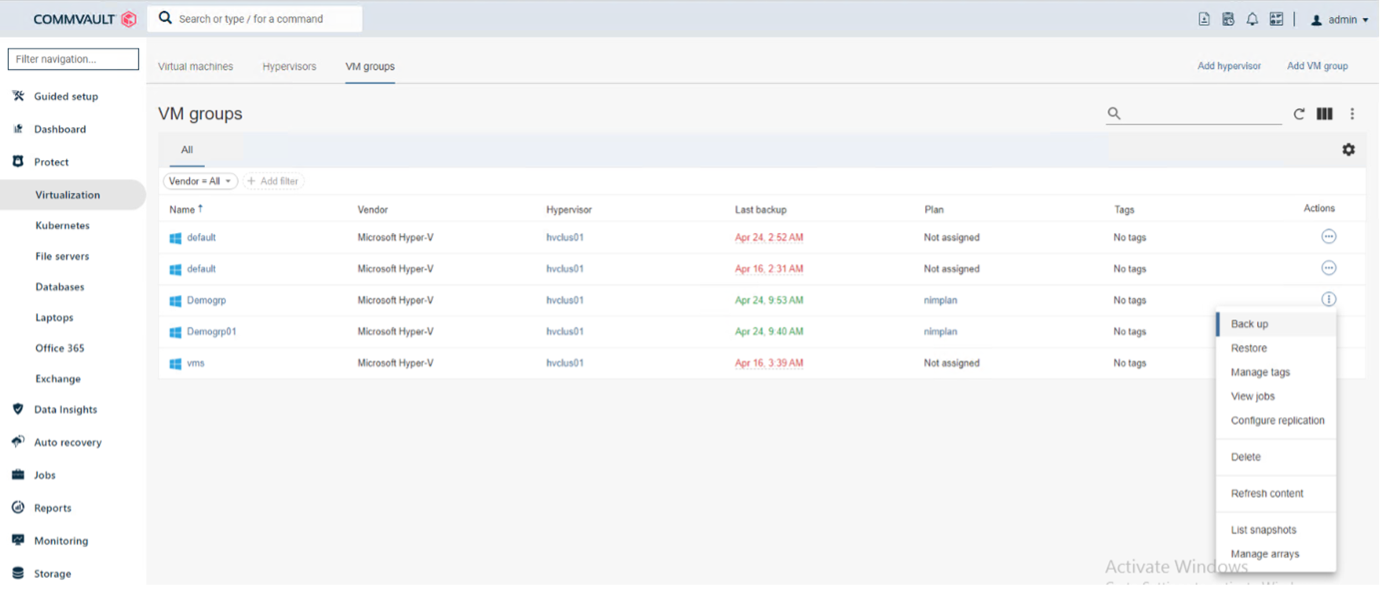This screenshot has width=1384, height=589.
Task: Open the vertical three-dot table menu
Action: click(x=1352, y=114)
